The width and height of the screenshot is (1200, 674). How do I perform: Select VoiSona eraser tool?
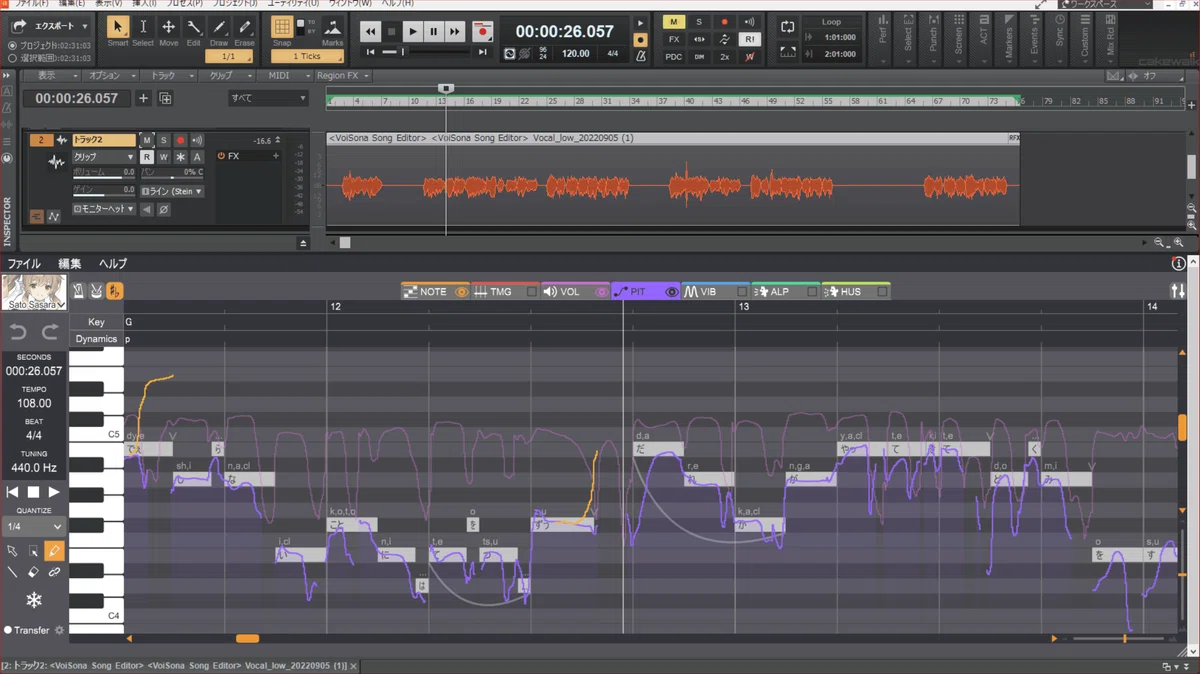point(33,572)
